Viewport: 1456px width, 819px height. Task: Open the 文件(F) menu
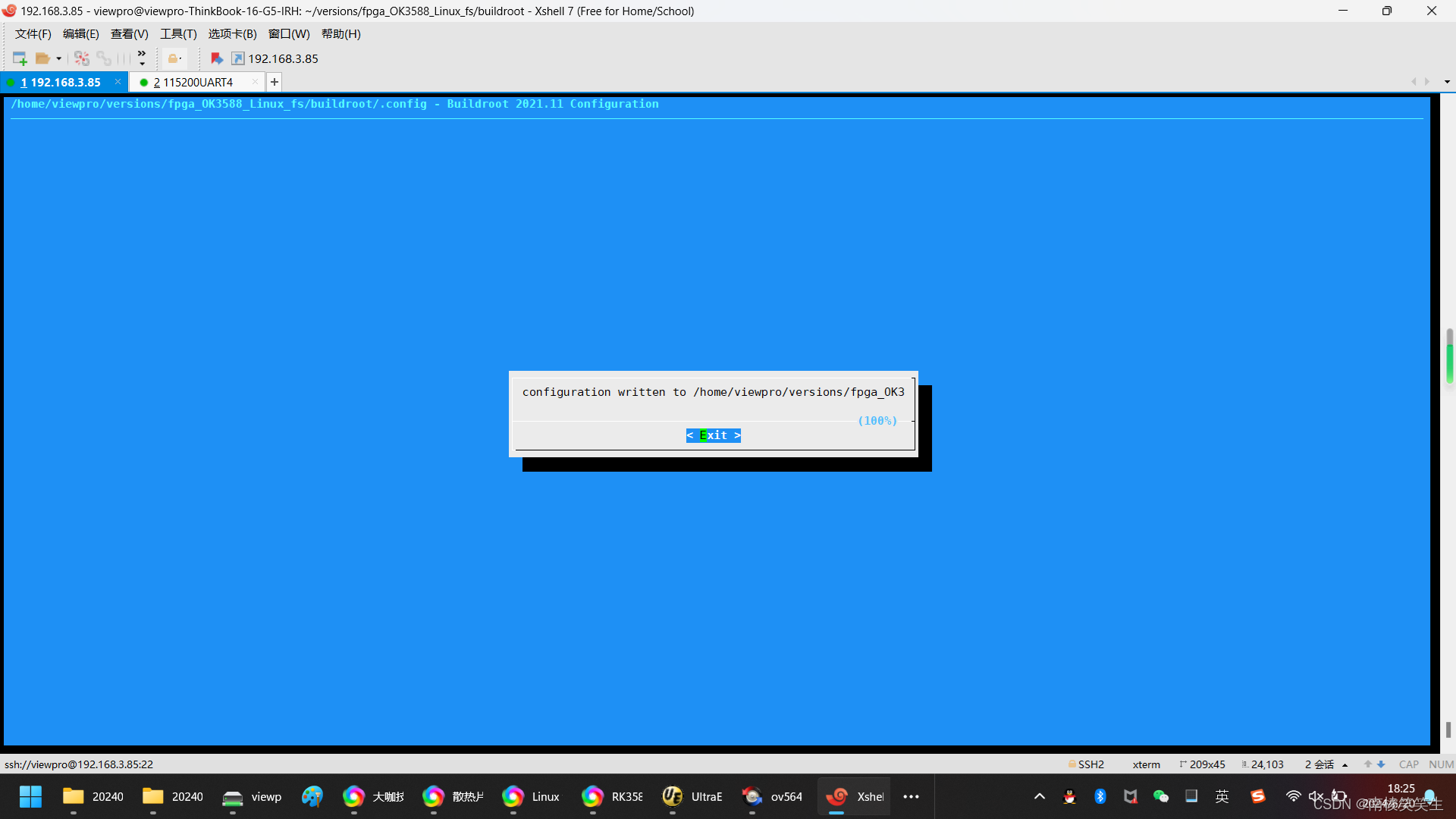tap(32, 33)
